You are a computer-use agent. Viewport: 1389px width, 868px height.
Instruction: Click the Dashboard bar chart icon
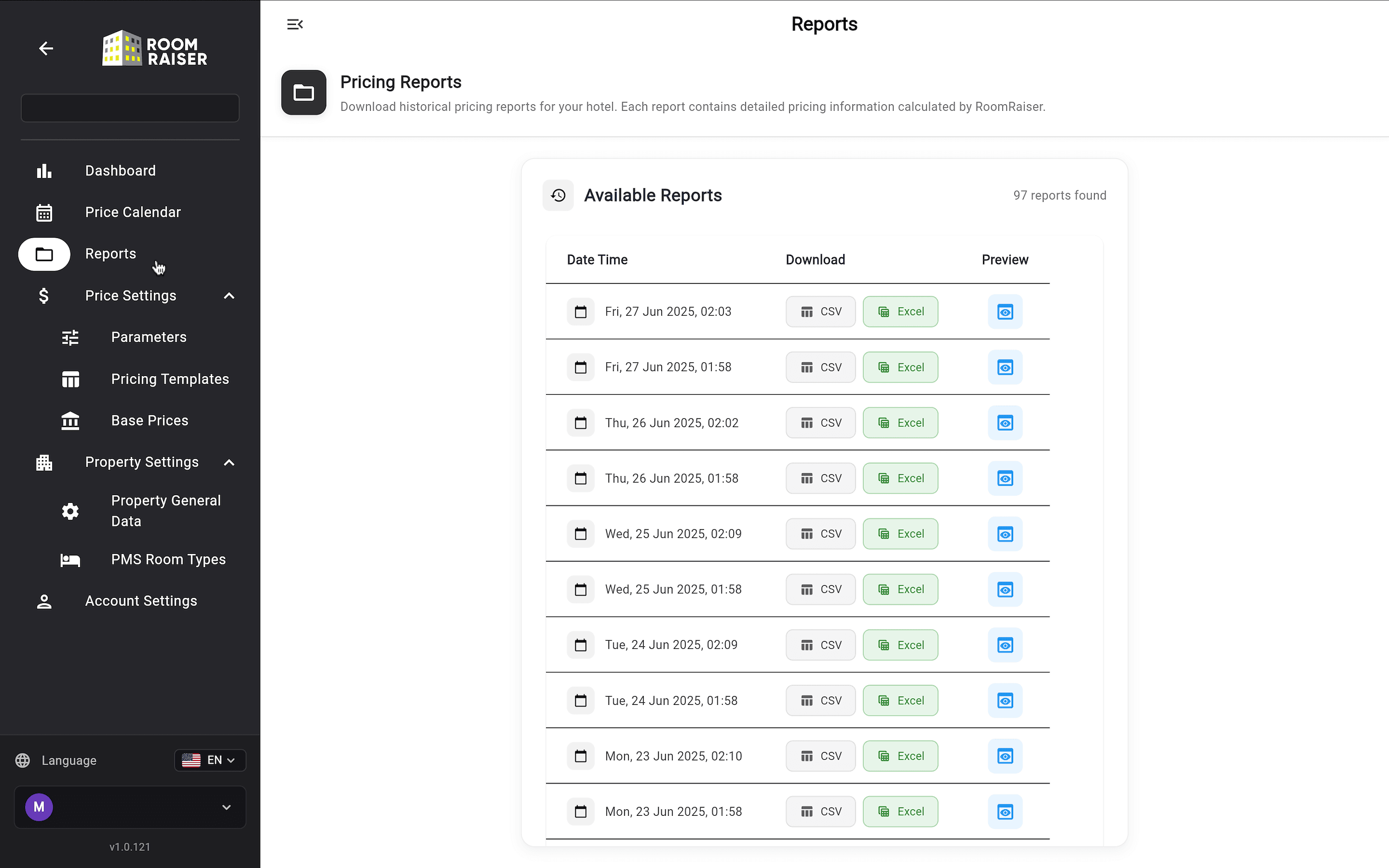point(44,171)
